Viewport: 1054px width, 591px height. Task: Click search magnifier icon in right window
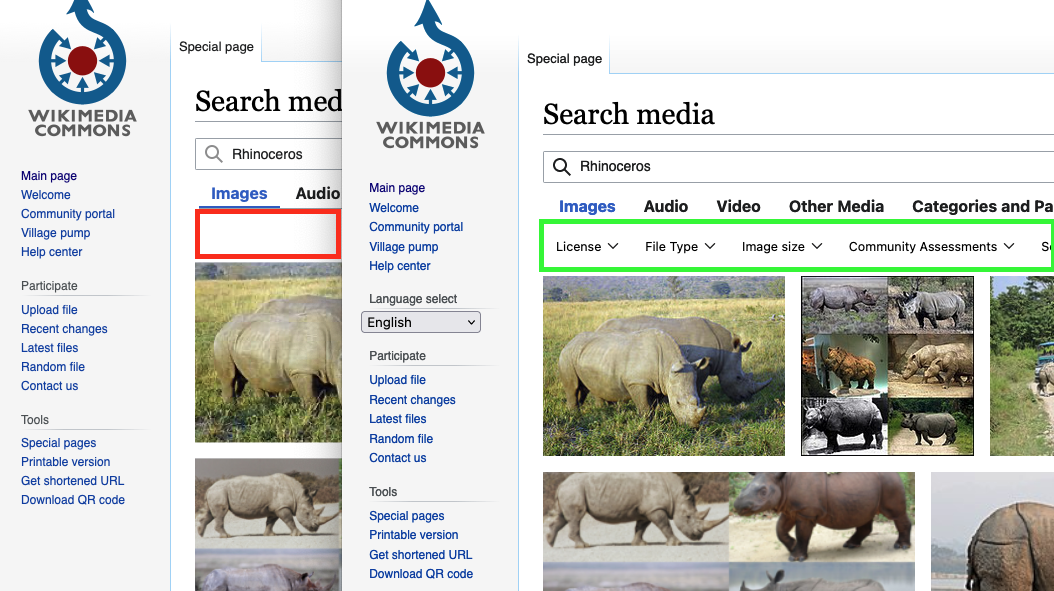pos(562,166)
